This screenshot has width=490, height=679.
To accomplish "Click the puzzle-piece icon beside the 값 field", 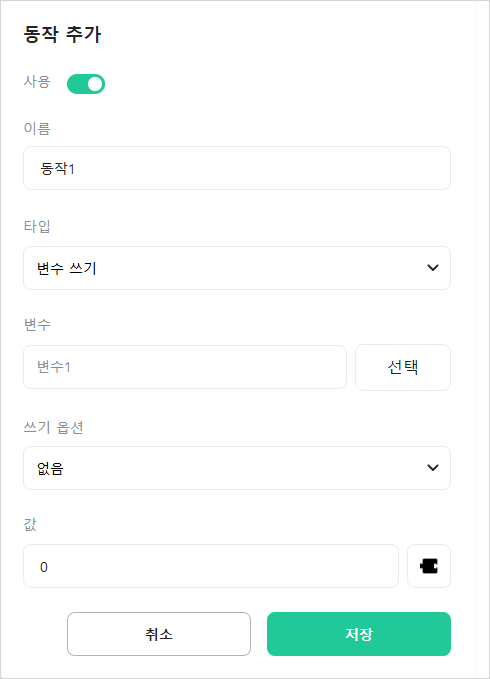I will [429, 566].
